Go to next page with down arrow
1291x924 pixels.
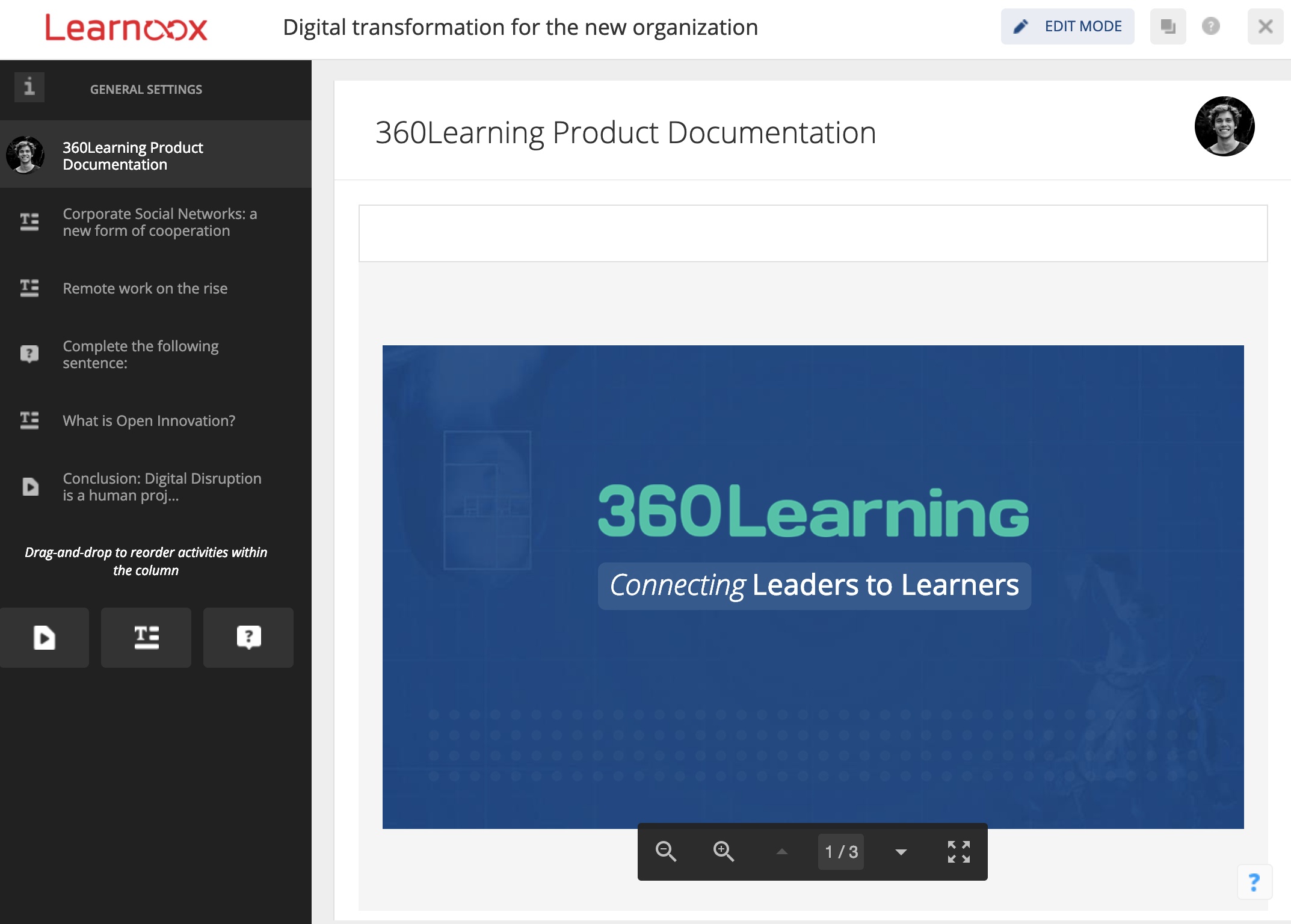click(901, 852)
